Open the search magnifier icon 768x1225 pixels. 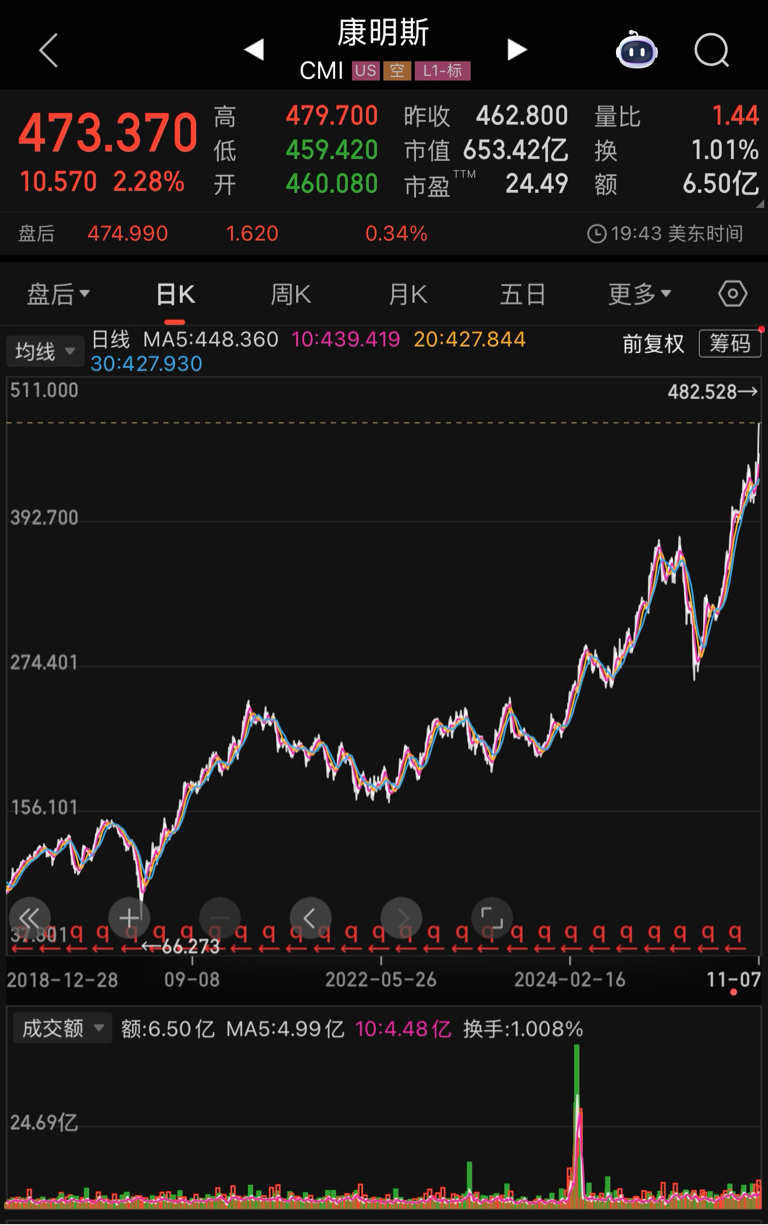(712, 49)
